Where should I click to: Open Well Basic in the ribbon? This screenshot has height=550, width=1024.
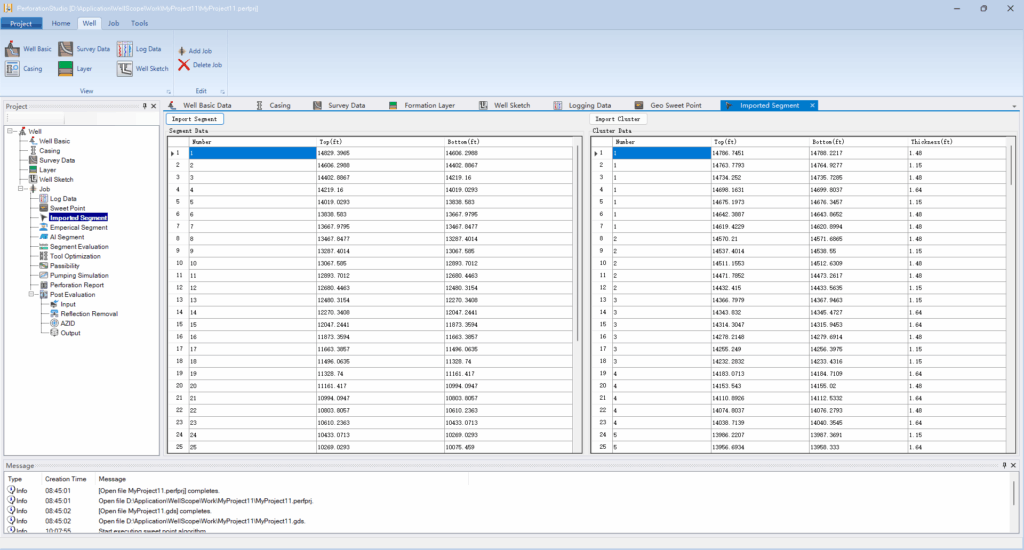[28, 49]
